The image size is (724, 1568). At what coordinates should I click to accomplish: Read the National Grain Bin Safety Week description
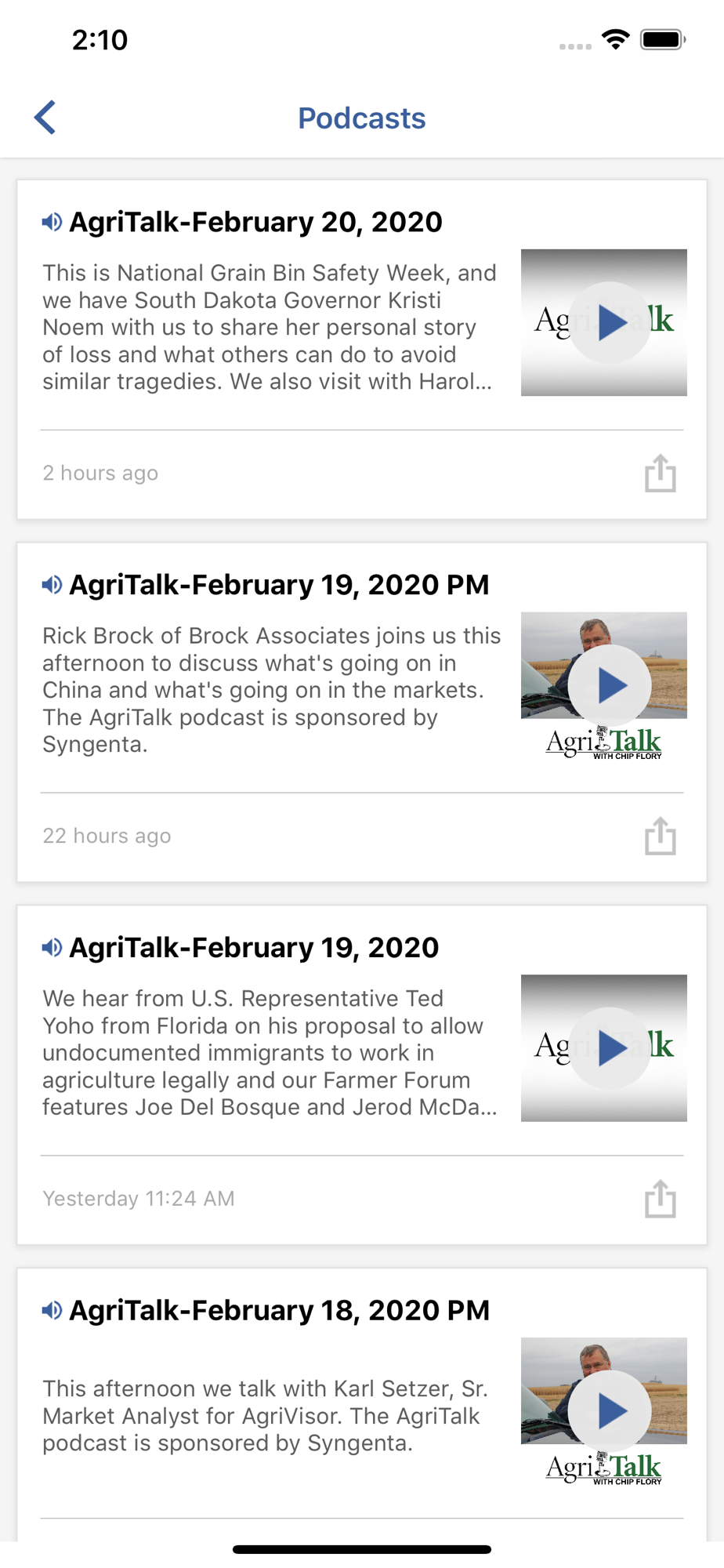(270, 327)
